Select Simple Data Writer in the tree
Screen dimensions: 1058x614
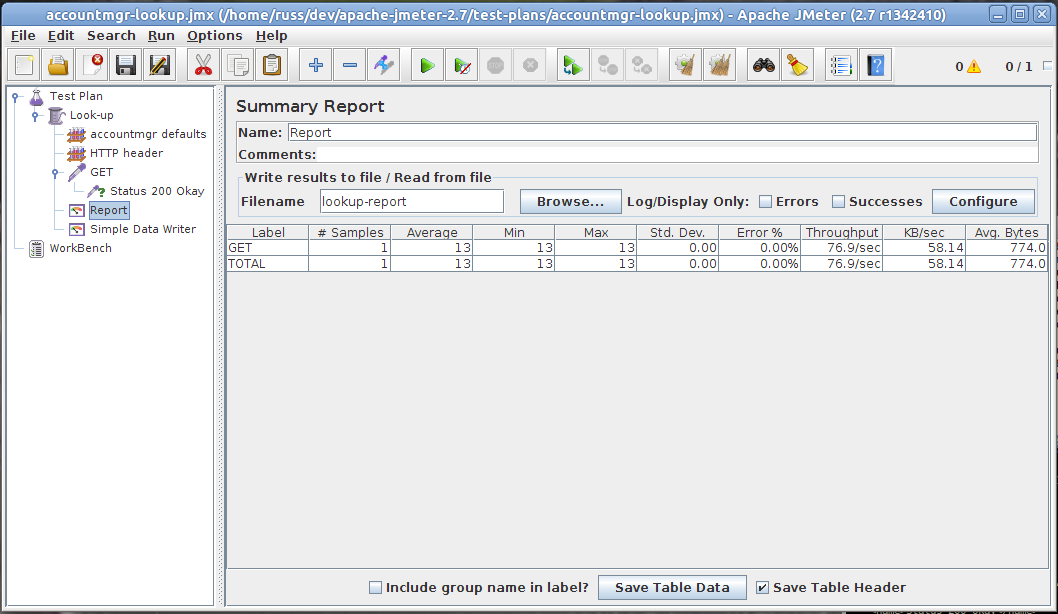click(x=143, y=229)
